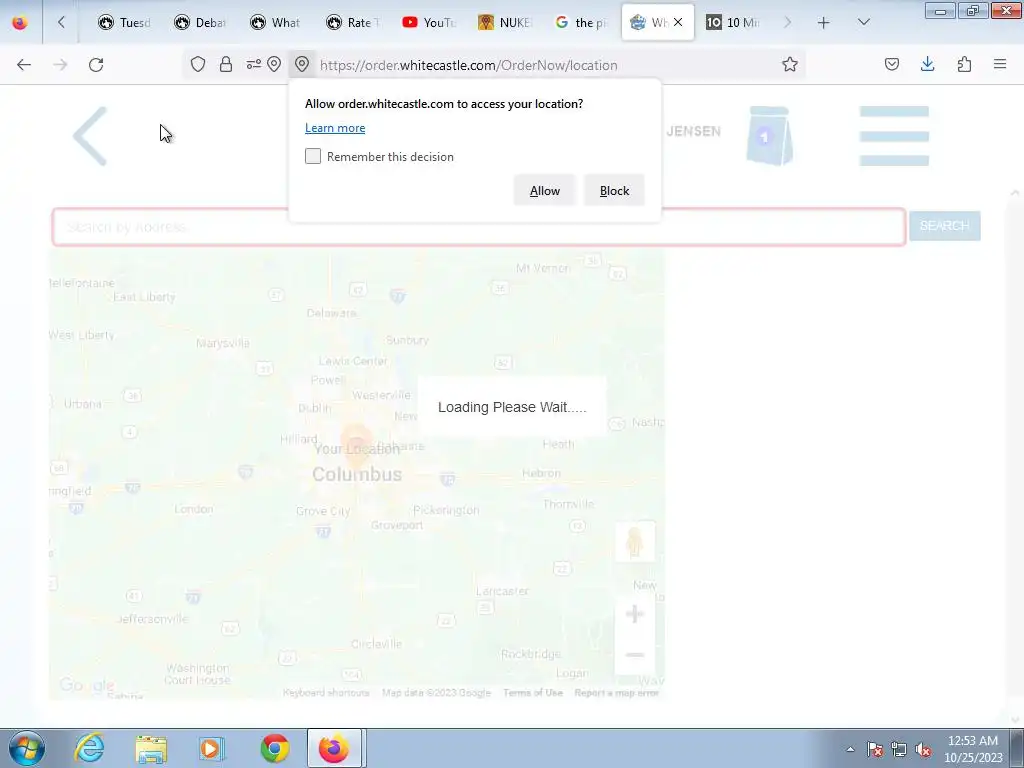
Task: Open the shopping bag cart icon
Action: click(769, 136)
